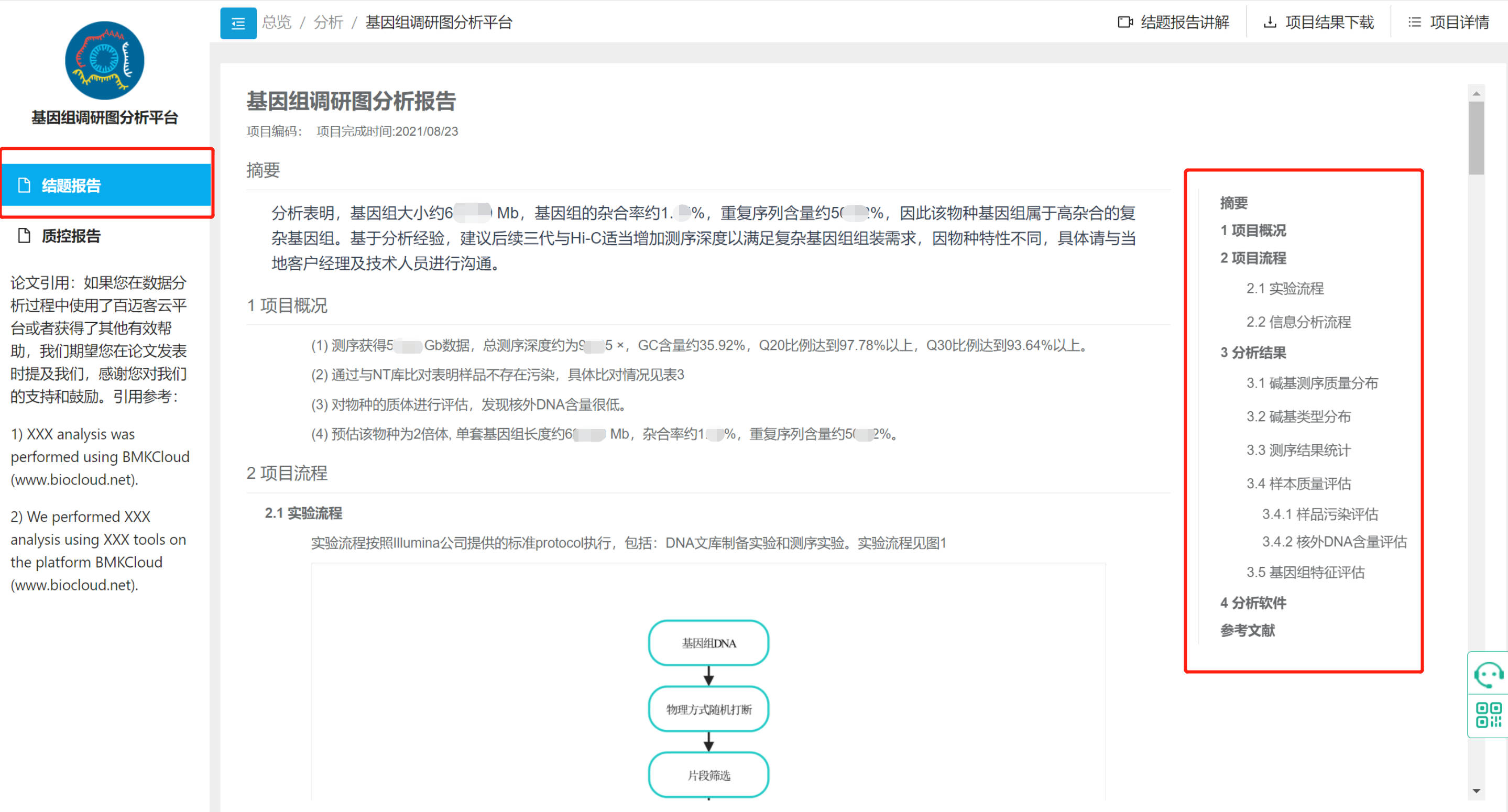Viewport: 1508px width, 812px height.
Task: Click the download icon for 项目结果下载
Action: (x=1270, y=22)
